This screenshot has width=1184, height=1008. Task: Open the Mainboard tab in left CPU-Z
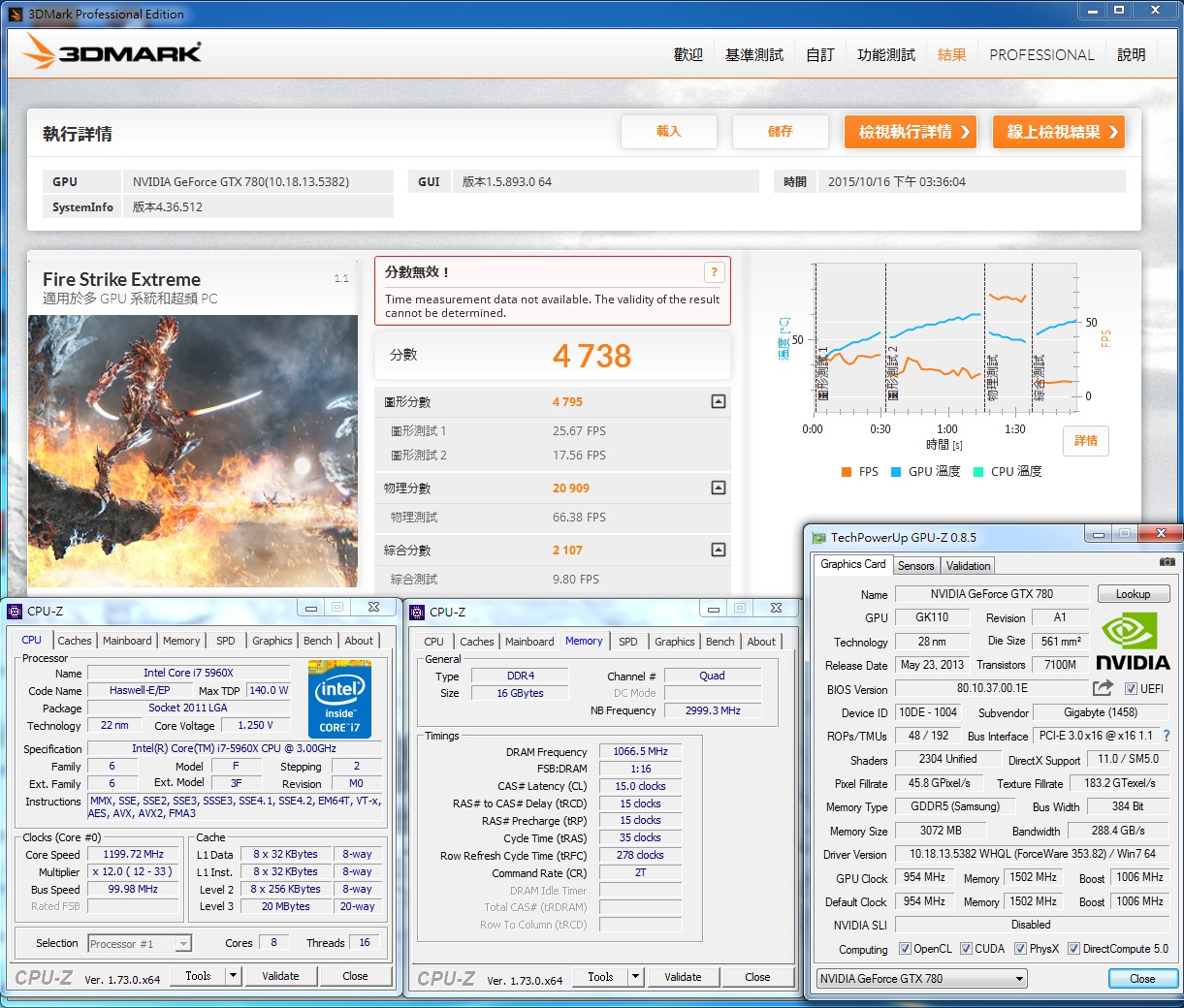127,641
